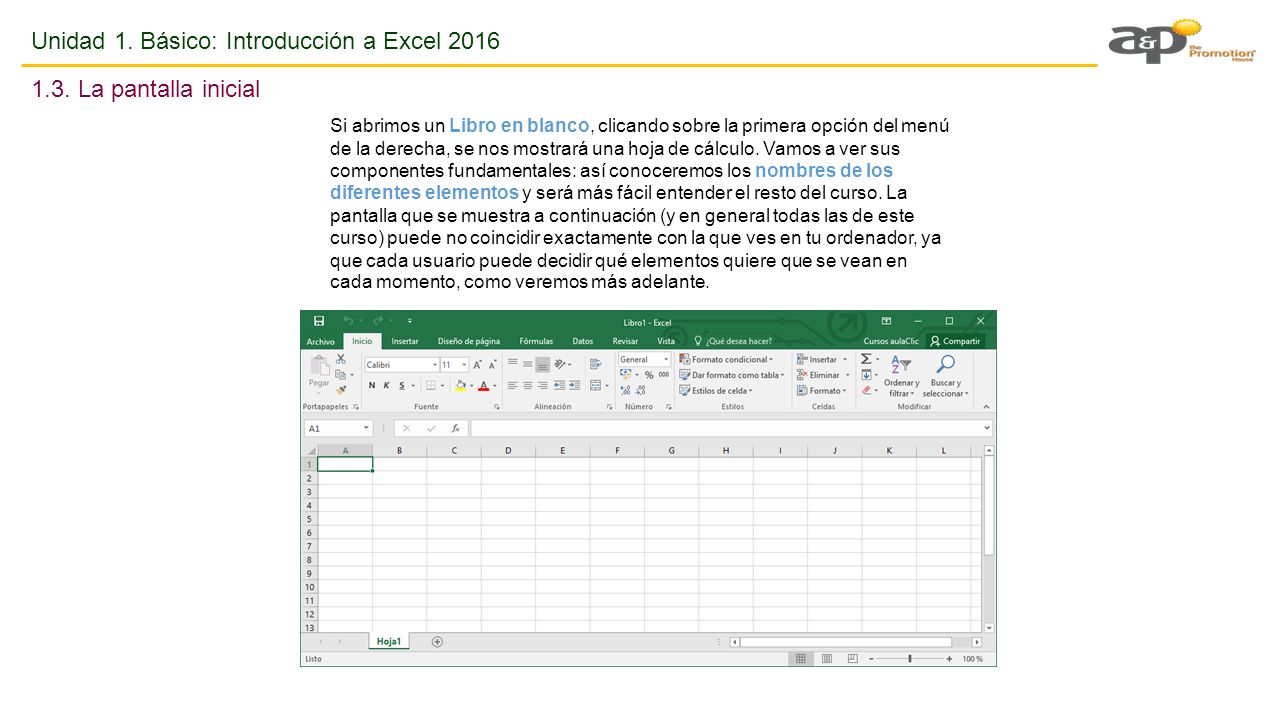This screenshot has height=720, width=1280.
Task: Toggle align middle icon
Action: pyautogui.click(x=527, y=364)
